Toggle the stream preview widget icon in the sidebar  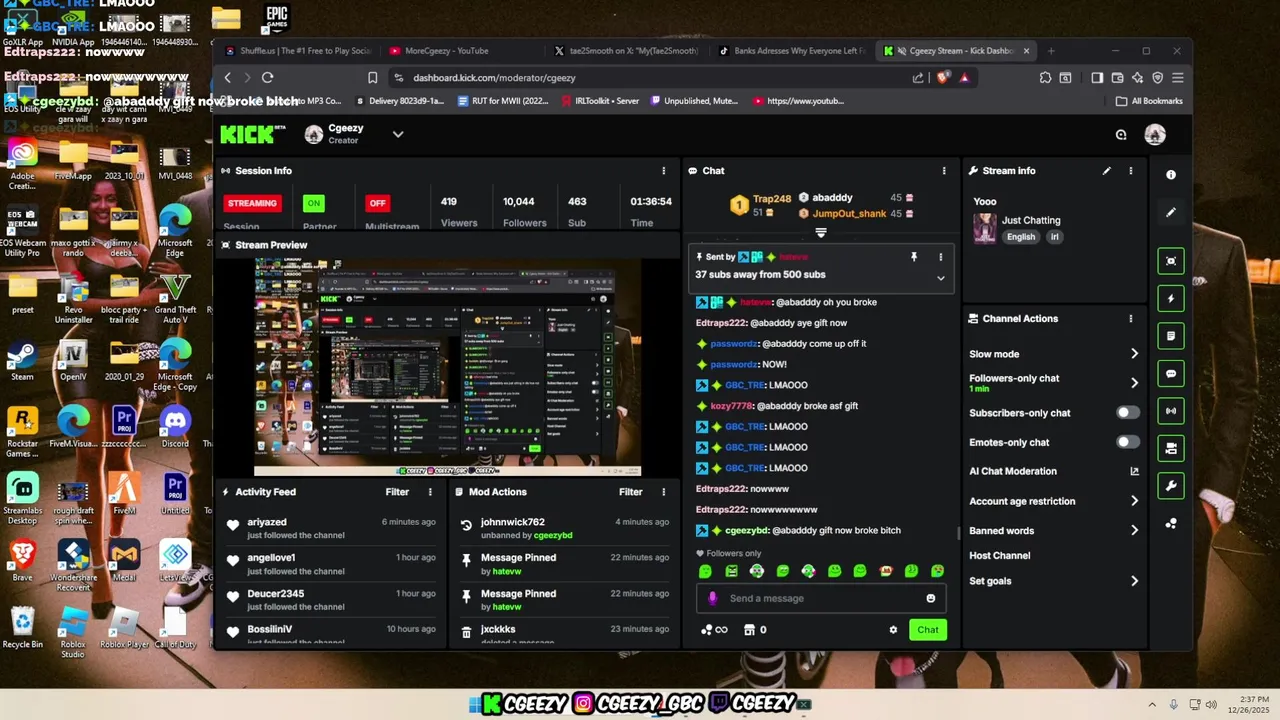point(1171,261)
